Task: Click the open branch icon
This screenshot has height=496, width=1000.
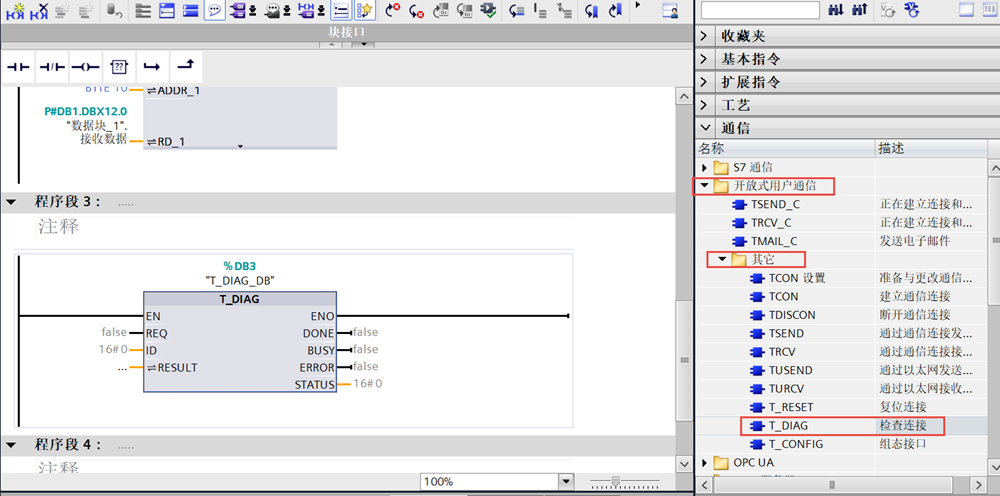Action: click(152, 67)
